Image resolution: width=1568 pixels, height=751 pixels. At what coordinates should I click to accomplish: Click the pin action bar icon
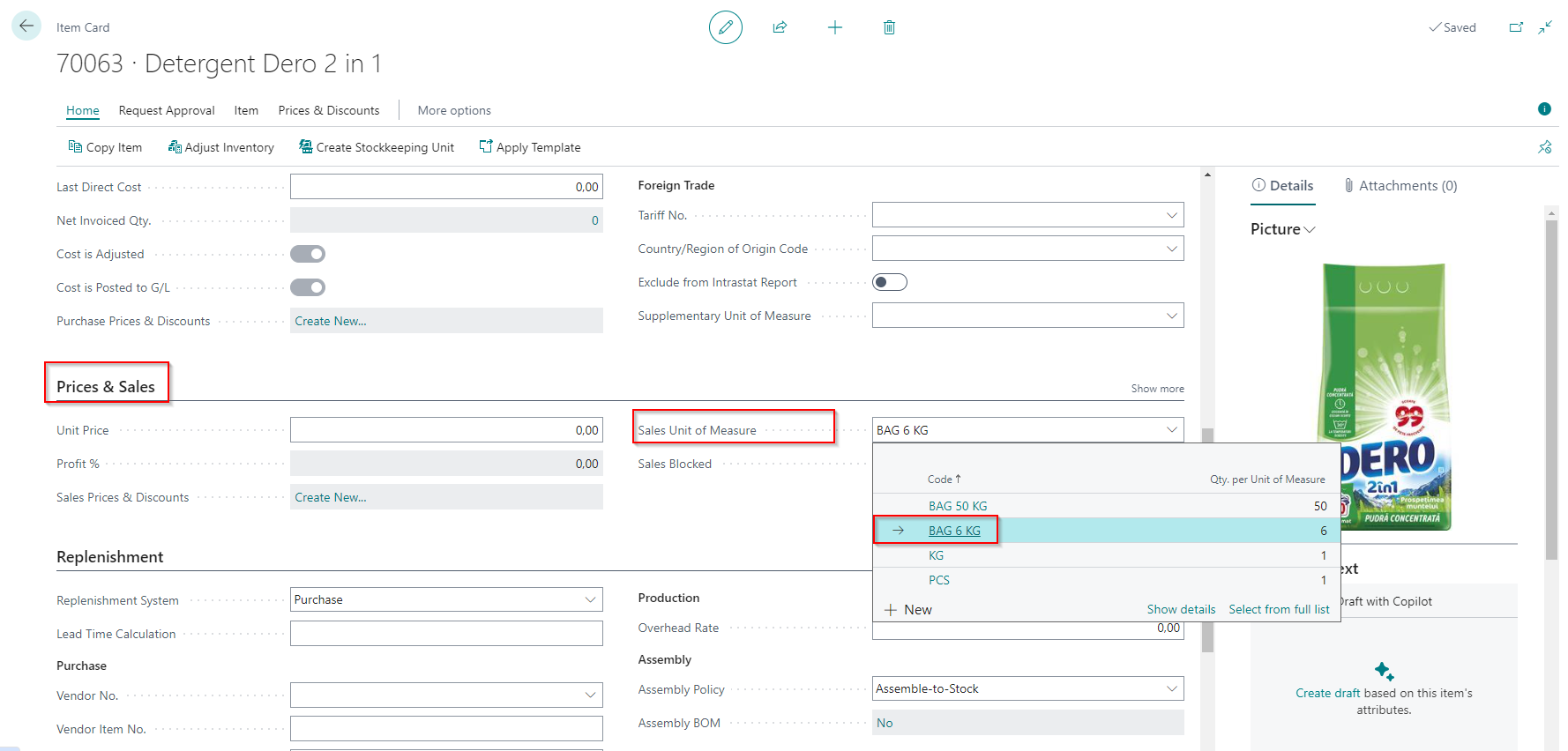click(x=1545, y=147)
